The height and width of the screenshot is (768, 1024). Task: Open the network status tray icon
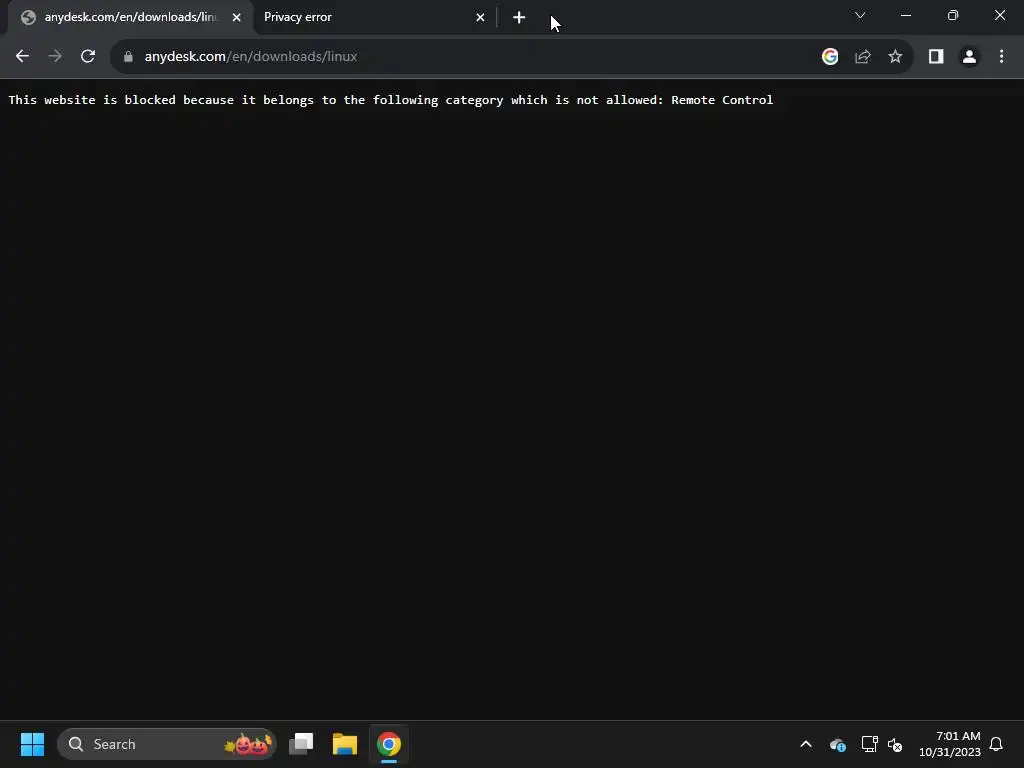point(869,744)
